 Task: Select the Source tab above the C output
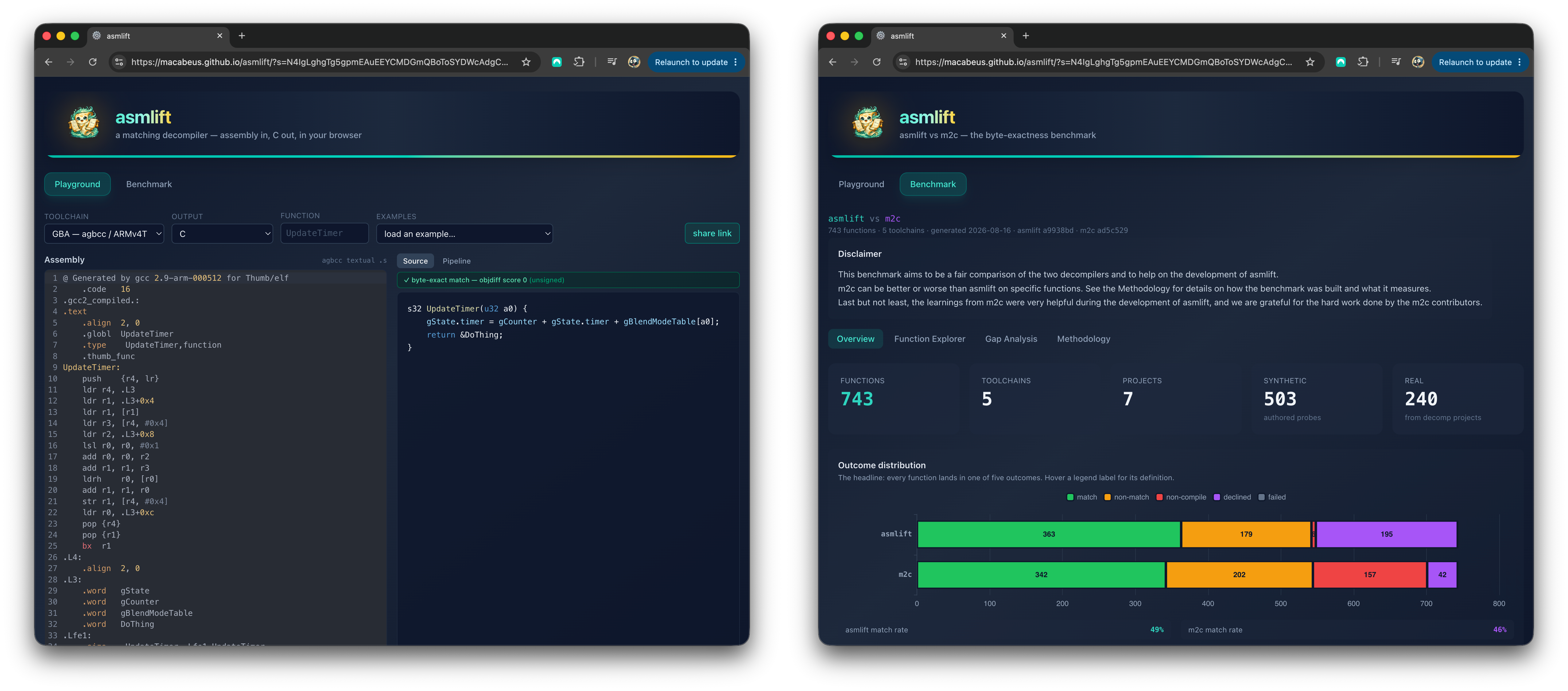click(415, 261)
